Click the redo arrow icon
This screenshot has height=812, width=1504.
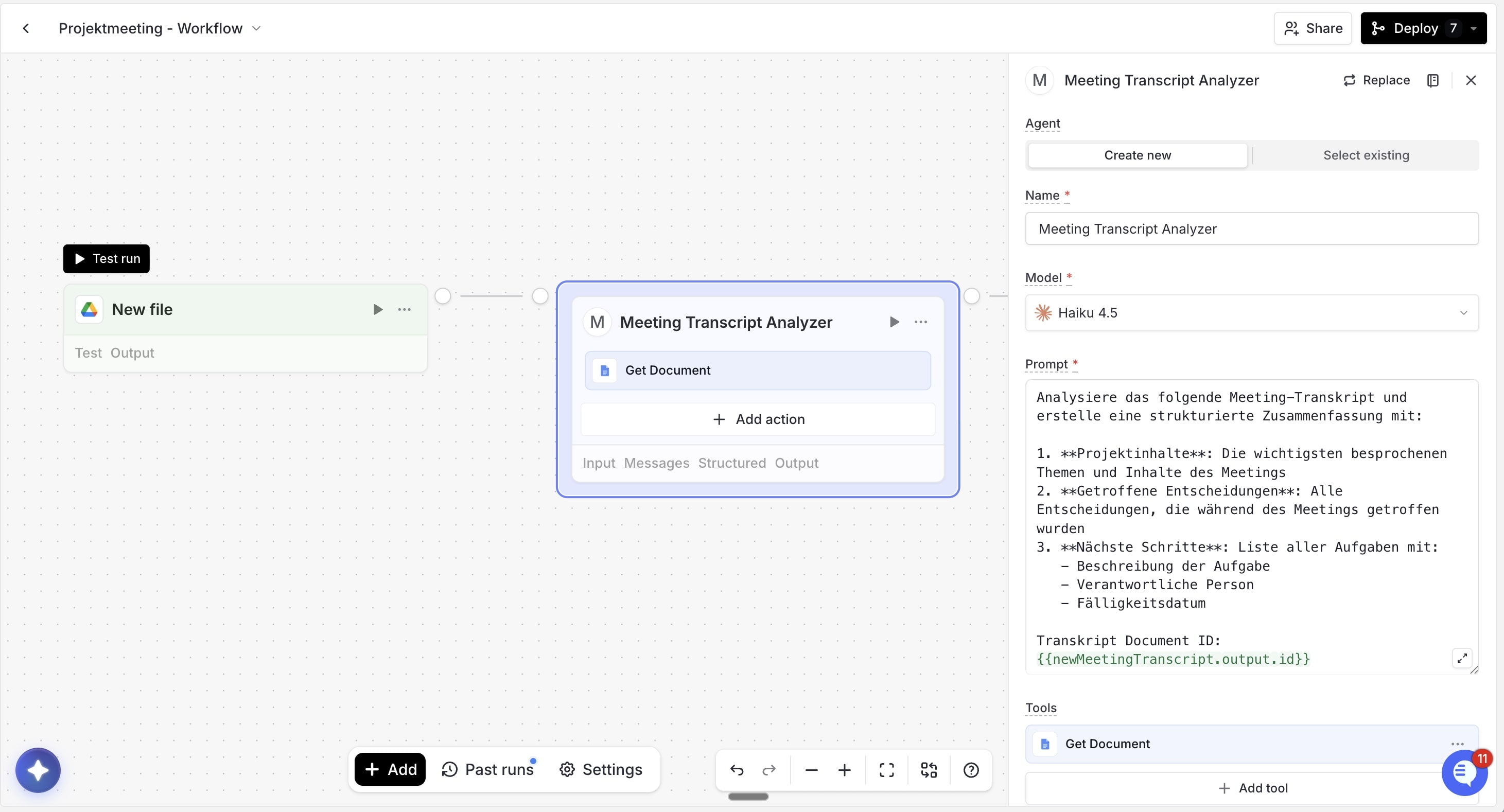click(769, 770)
